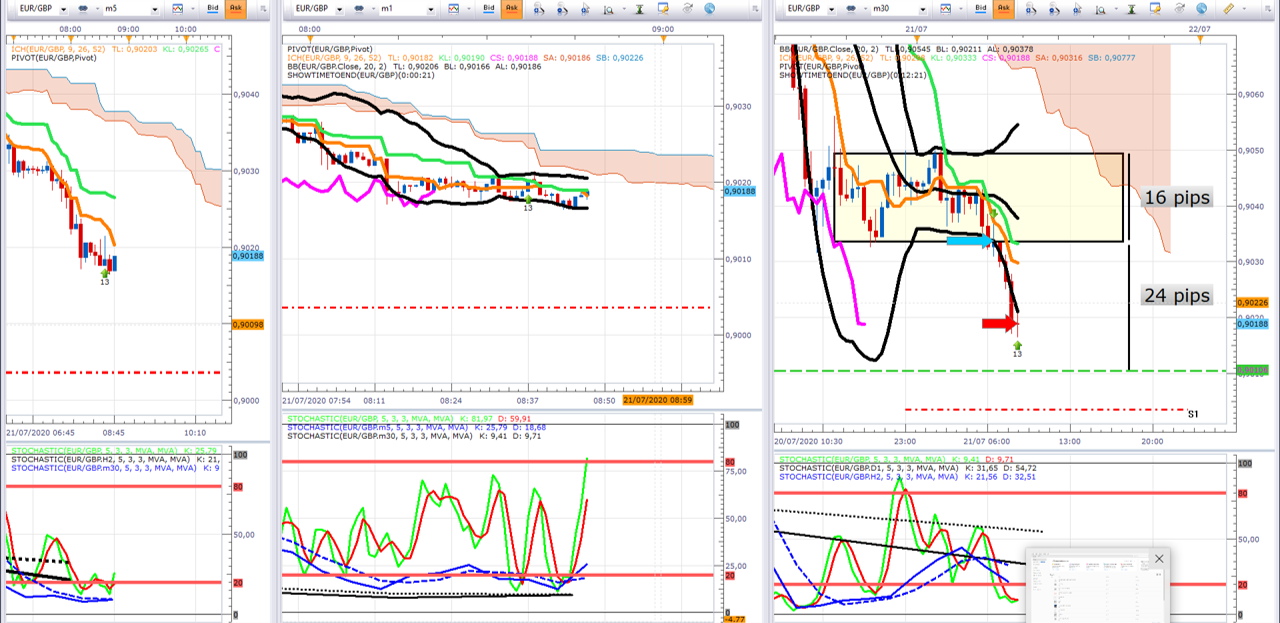Click the second magnifier zoom icon in m1 toolbar
The height and width of the screenshot is (623, 1280).
[x=563, y=8]
